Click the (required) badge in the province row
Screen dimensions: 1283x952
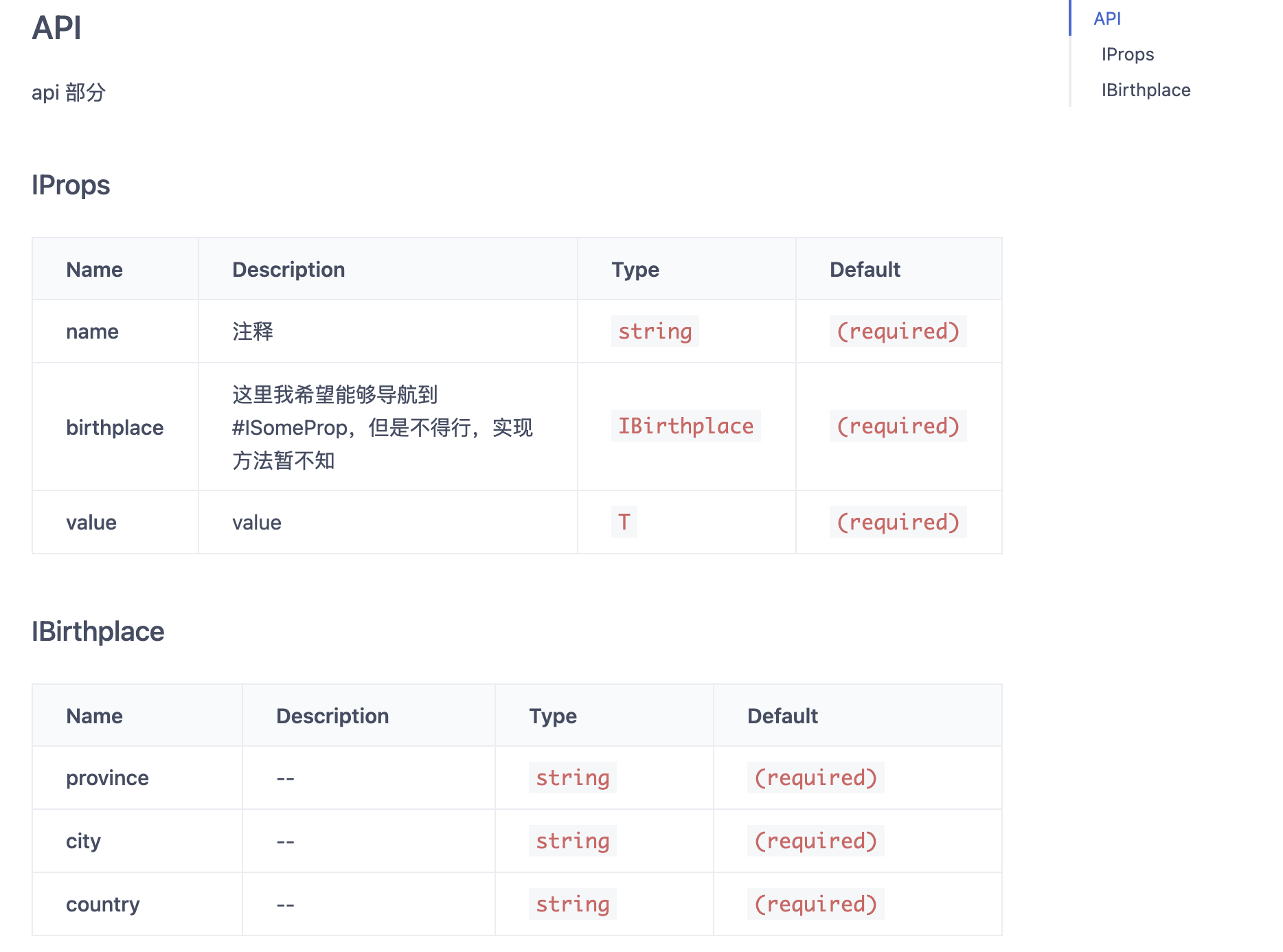[x=816, y=777]
